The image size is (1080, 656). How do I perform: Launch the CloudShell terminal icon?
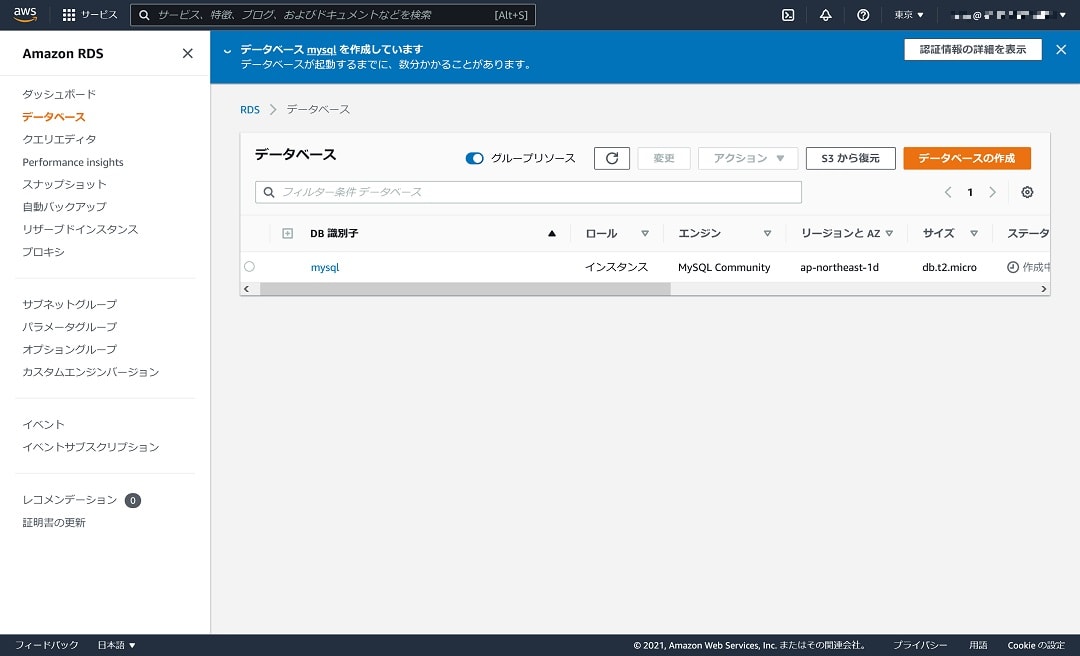click(x=788, y=14)
